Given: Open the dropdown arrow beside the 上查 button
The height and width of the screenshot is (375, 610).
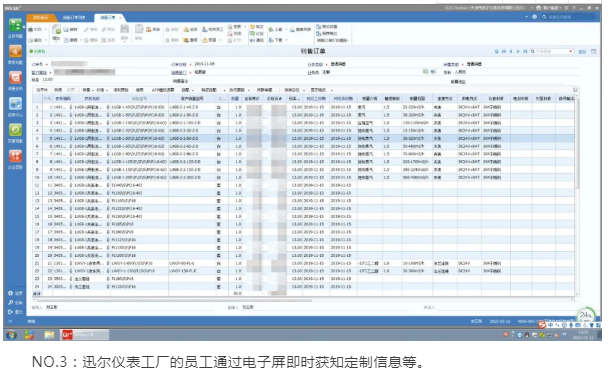Looking at the screenshot, I should click(x=286, y=30).
